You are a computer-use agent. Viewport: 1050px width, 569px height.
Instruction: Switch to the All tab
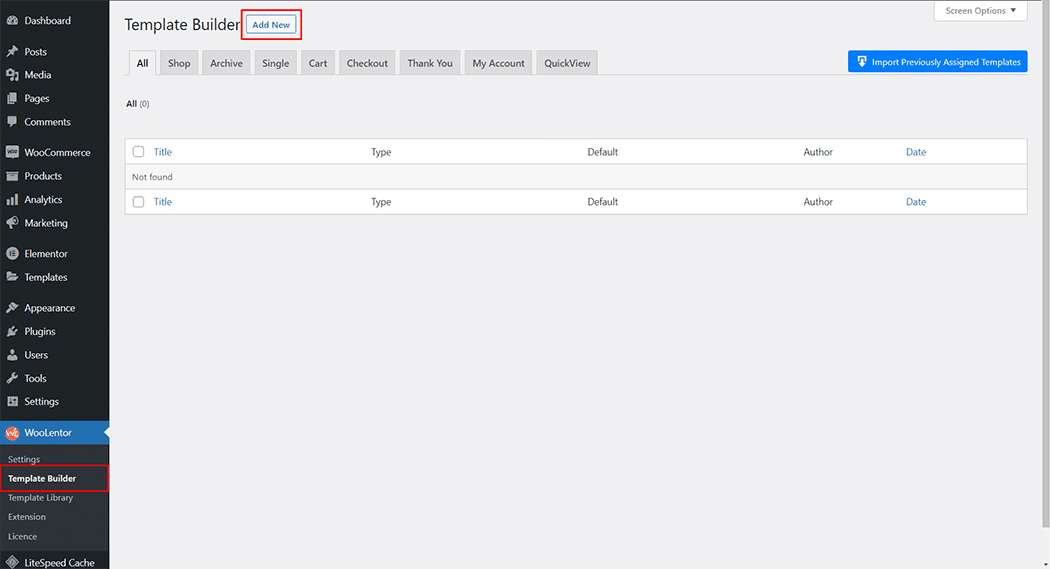[x=142, y=63]
